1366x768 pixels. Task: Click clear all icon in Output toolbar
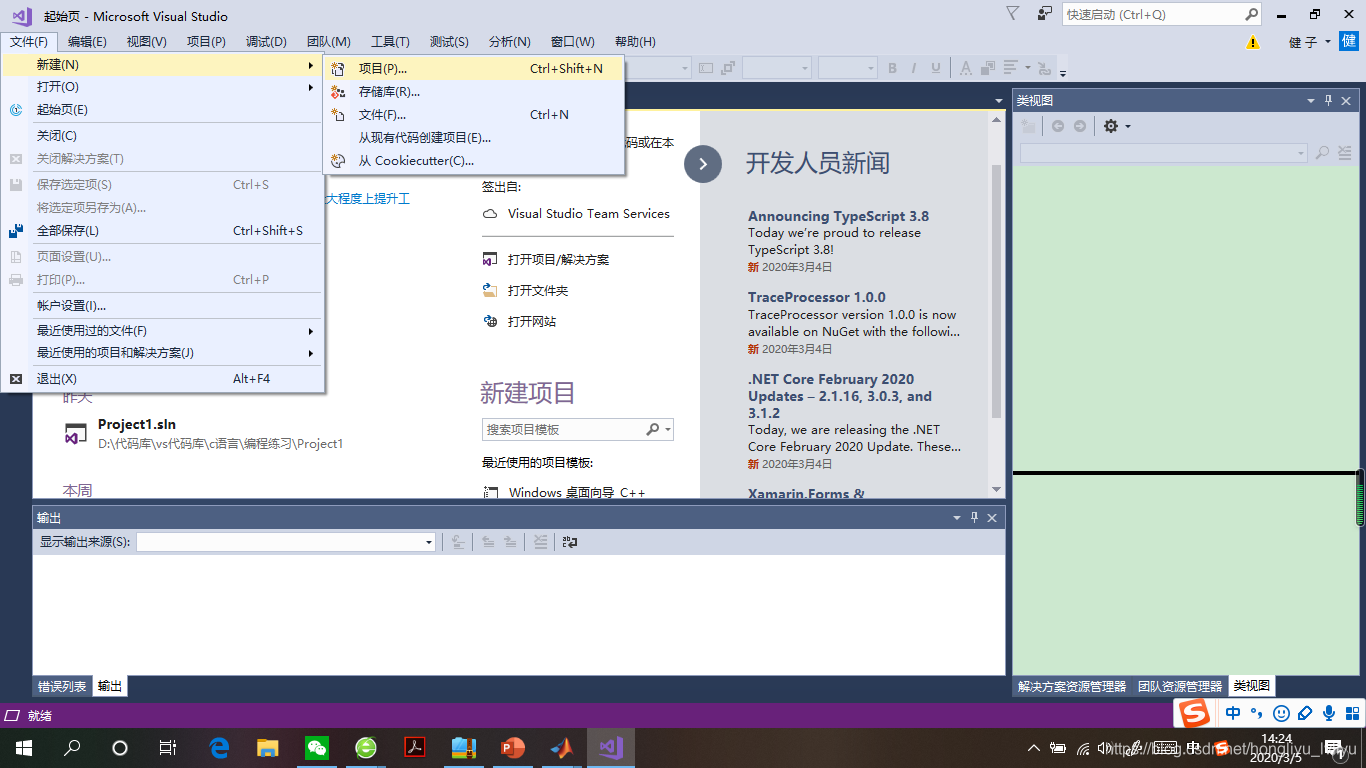(x=540, y=542)
